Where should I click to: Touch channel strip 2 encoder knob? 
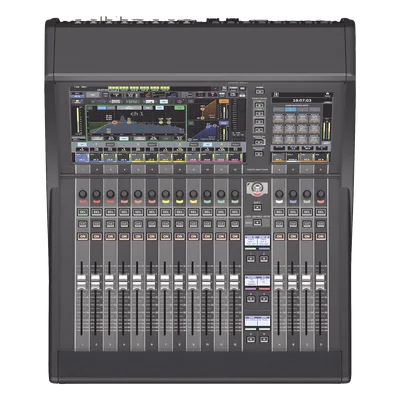(x=96, y=194)
